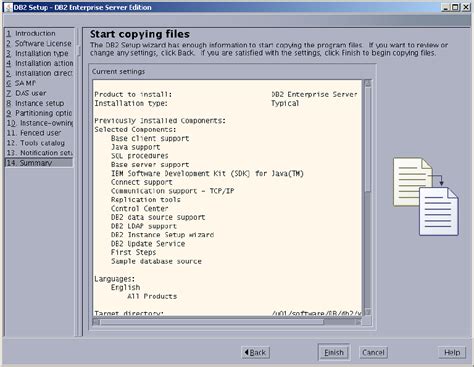This screenshot has width=474, height=367.
Task: Open step 9 Partitioning options
Action: (39, 113)
